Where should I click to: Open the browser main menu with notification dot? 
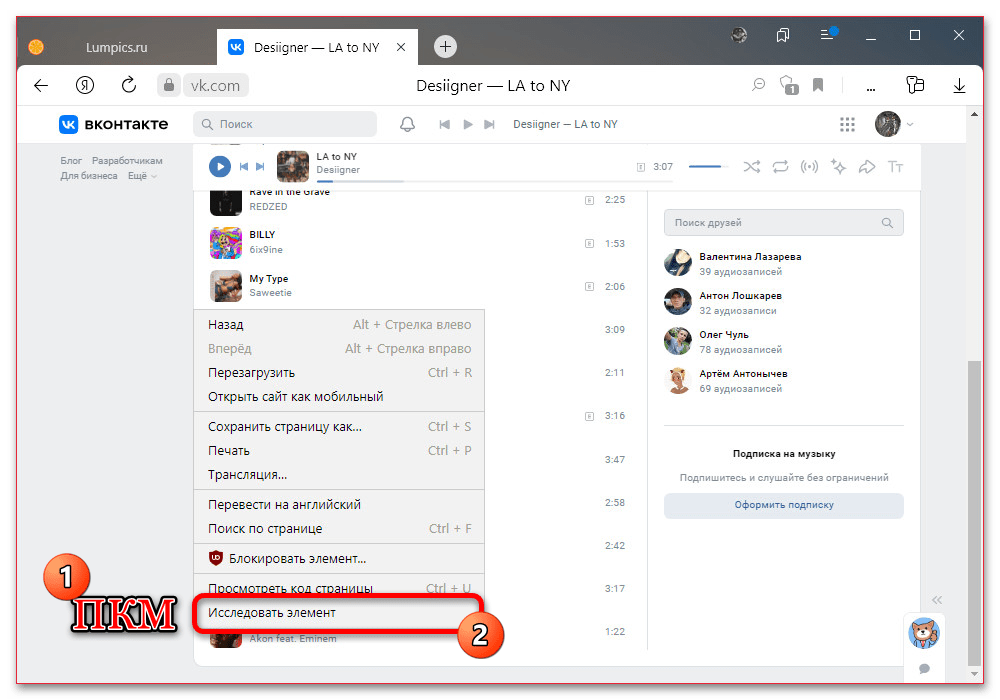pyautogui.click(x=828, y=34)
